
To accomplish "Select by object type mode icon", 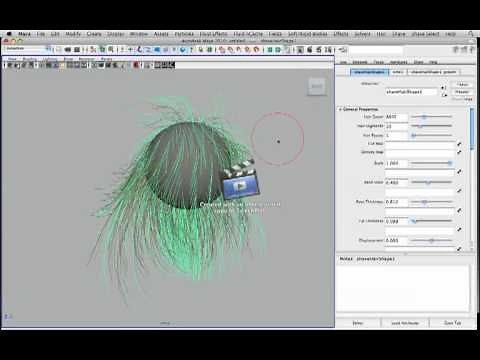I will tap(102, 50).
